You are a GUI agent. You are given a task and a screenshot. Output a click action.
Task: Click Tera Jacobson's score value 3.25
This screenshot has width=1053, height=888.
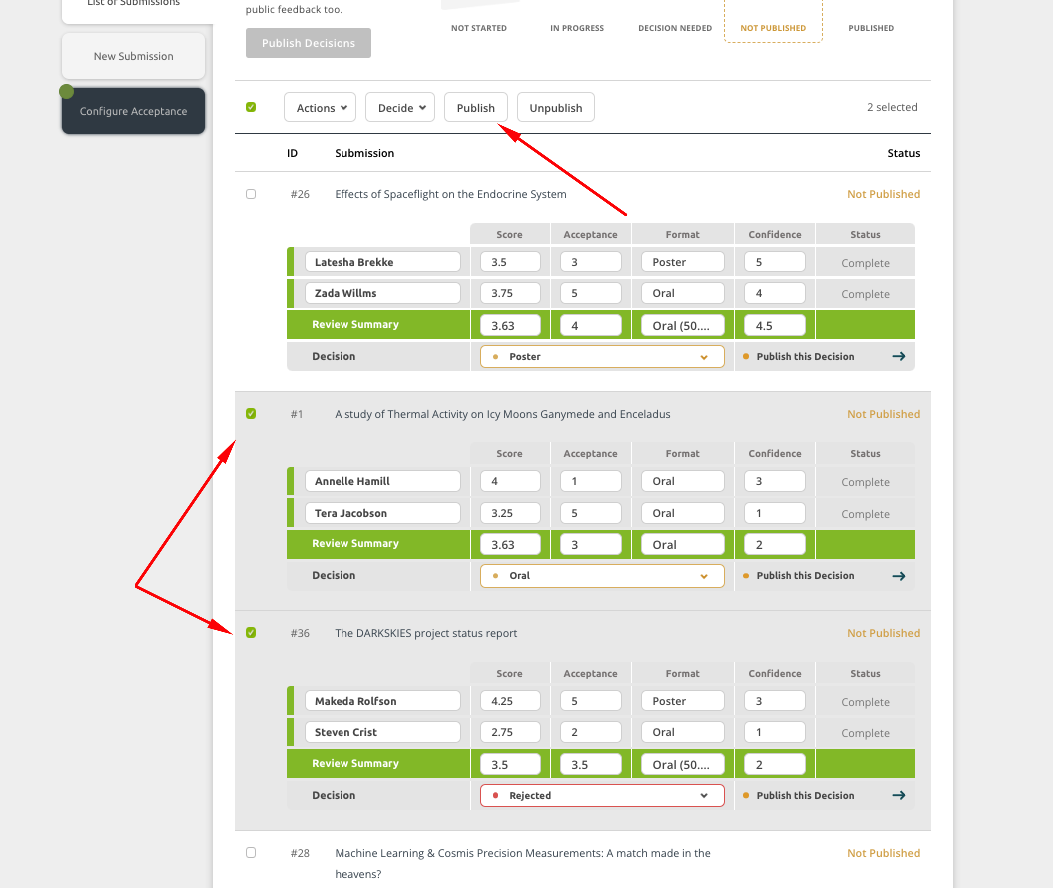coord(510,513)
